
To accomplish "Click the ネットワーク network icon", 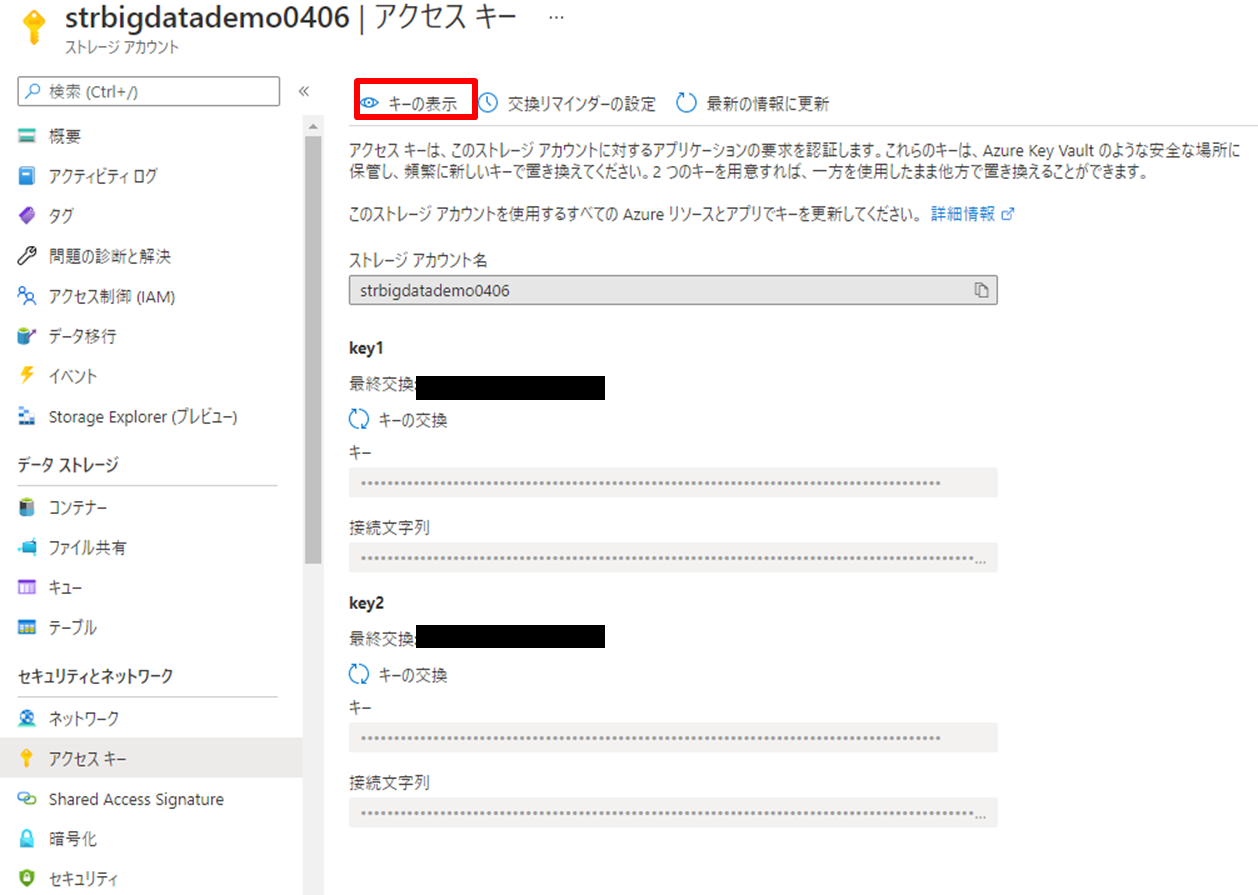I will pos(27,718).
